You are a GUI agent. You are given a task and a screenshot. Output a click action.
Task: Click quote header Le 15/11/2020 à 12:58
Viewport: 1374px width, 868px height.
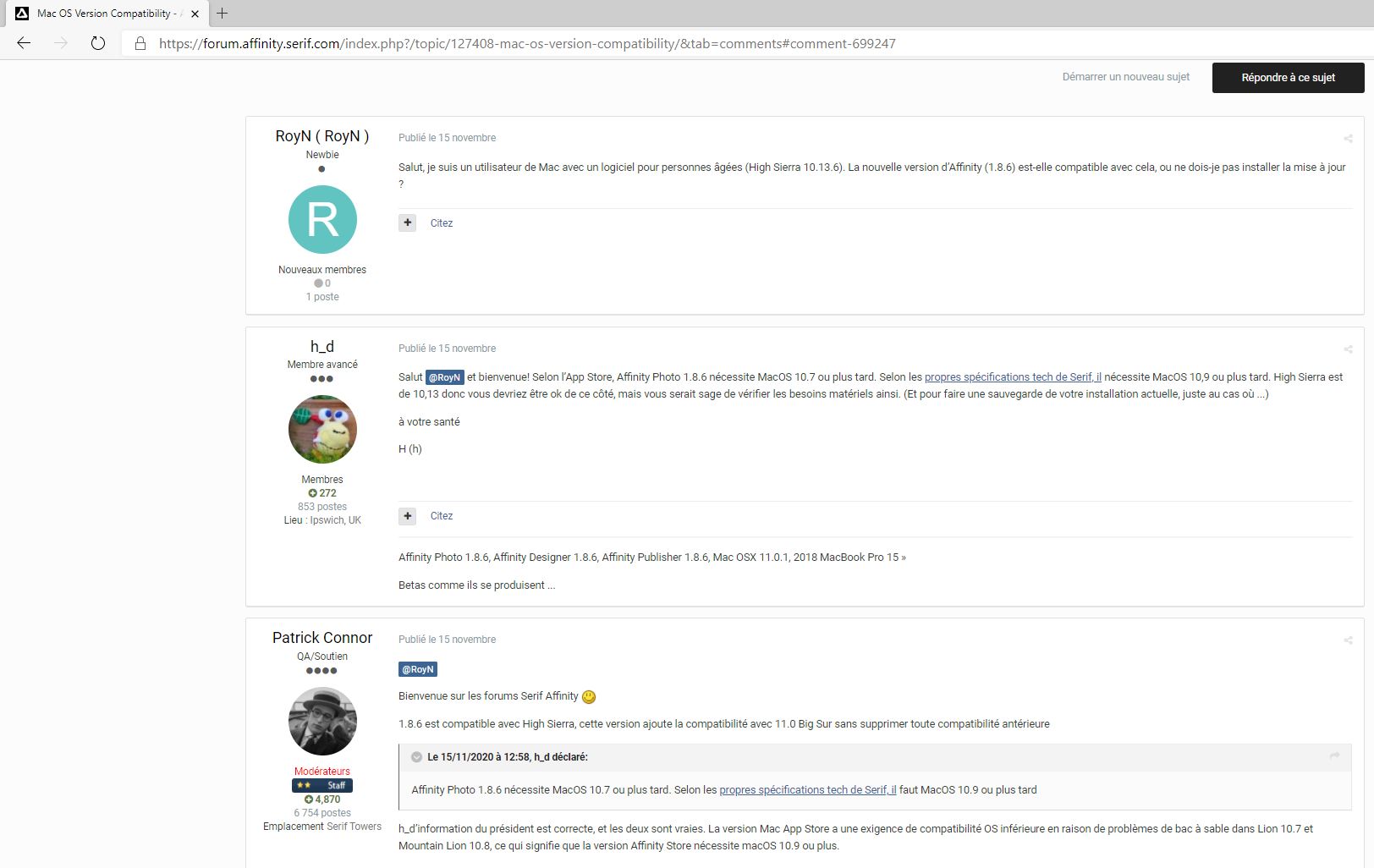click(x=508, y=757)
